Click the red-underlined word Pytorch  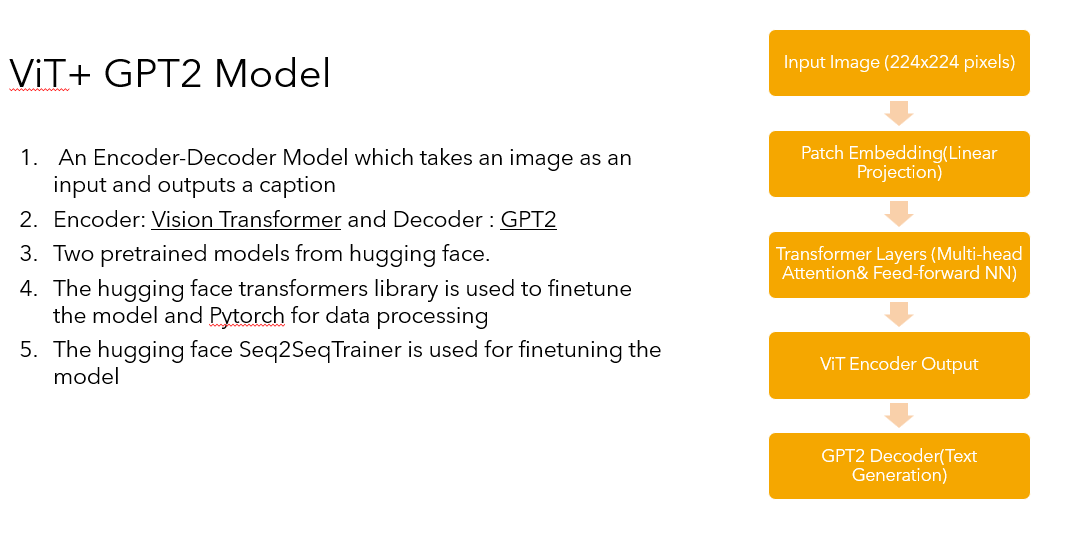click(247, 316)
